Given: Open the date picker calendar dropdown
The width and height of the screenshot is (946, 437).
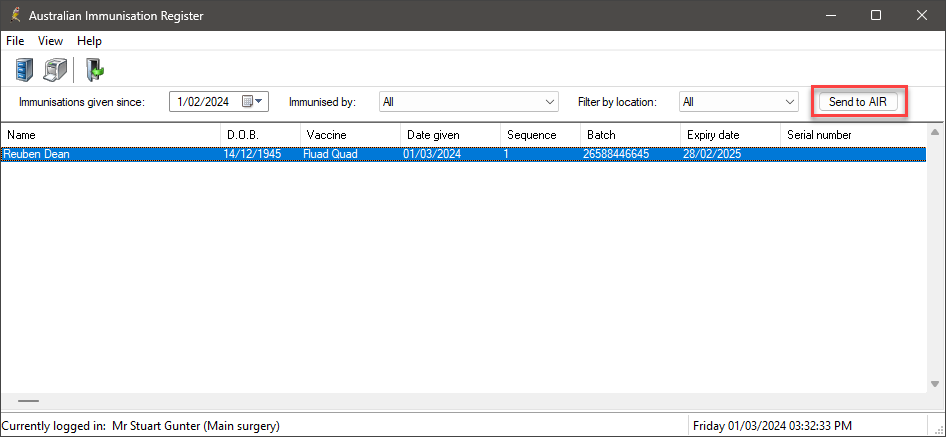Looking at the screenshot, I should click(252, 102).
